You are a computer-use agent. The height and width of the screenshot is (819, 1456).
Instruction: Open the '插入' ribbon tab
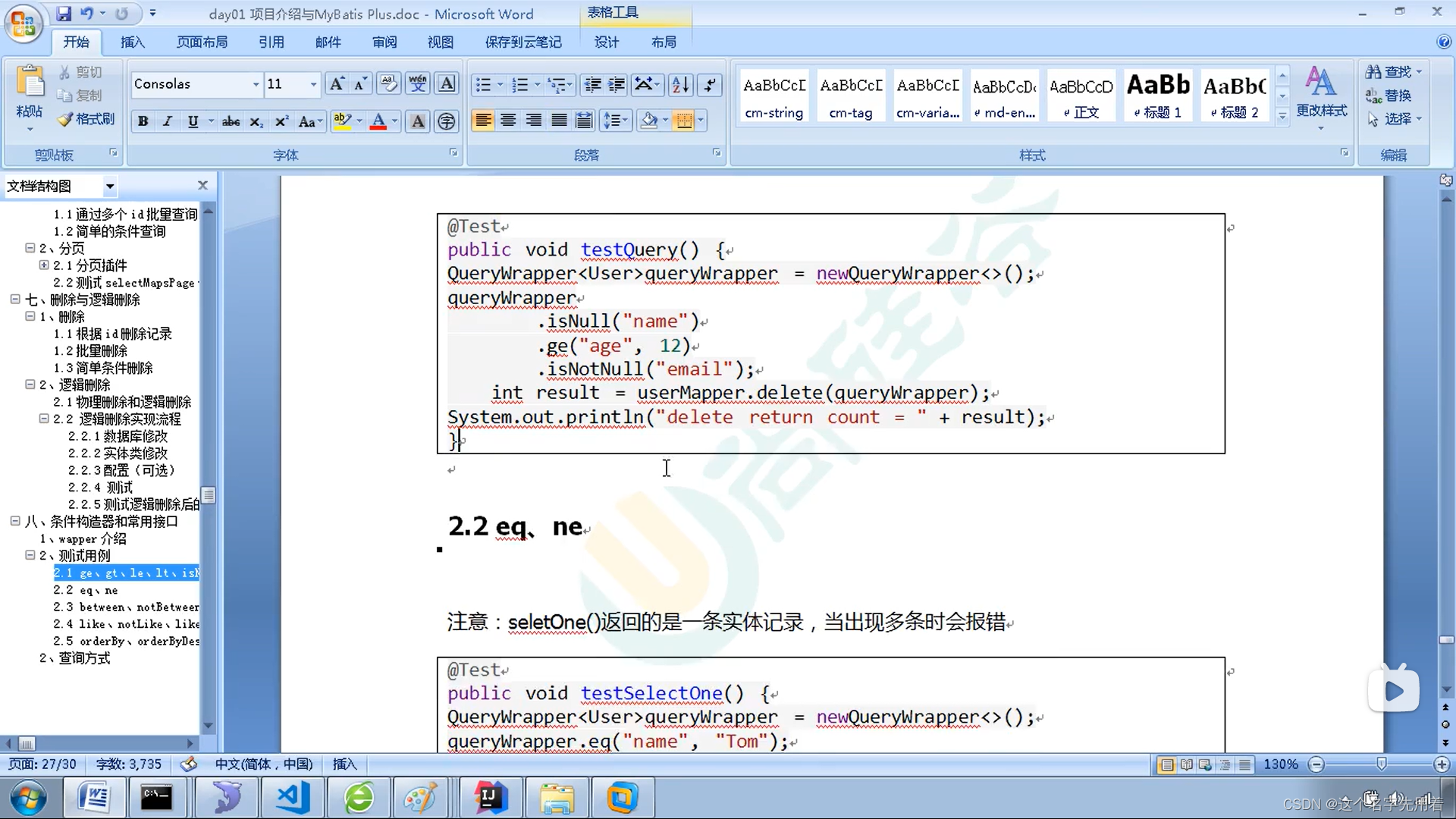click(x=133, y=42)
